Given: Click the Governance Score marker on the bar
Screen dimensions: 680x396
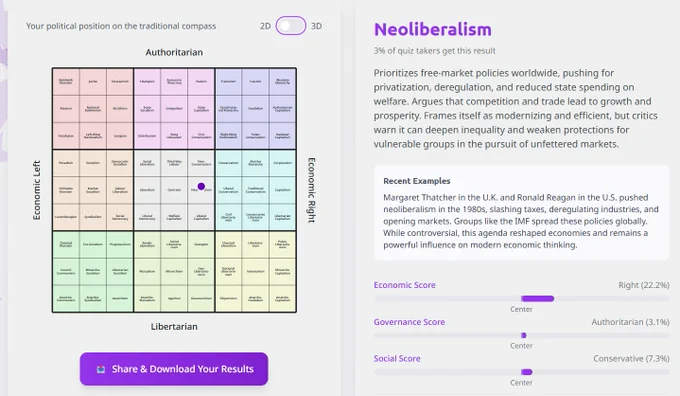Looking at the screenshot, I should click(x=523, y=335).
